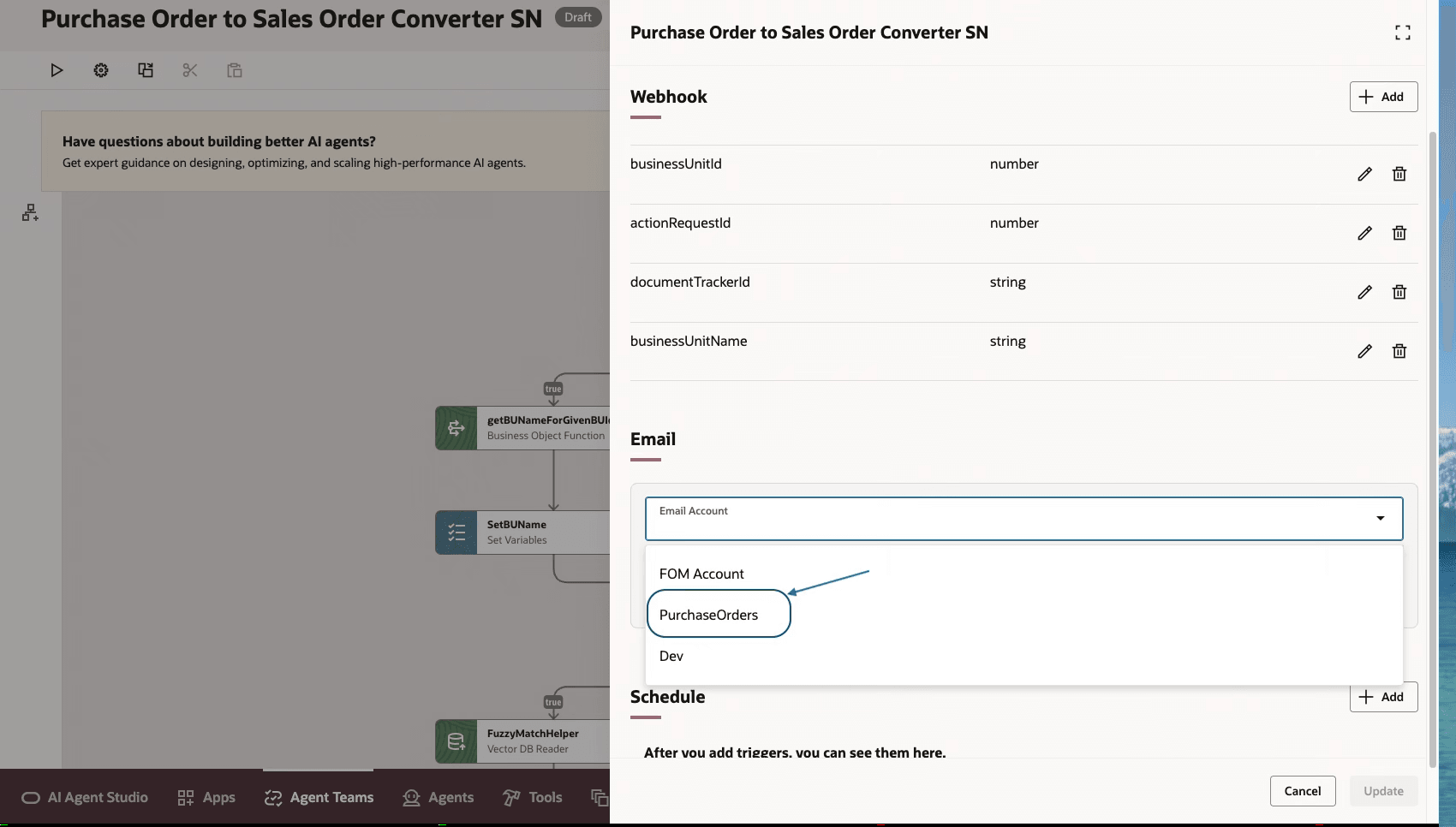
Task: Click the Update button
Action: click(1383, 791)
